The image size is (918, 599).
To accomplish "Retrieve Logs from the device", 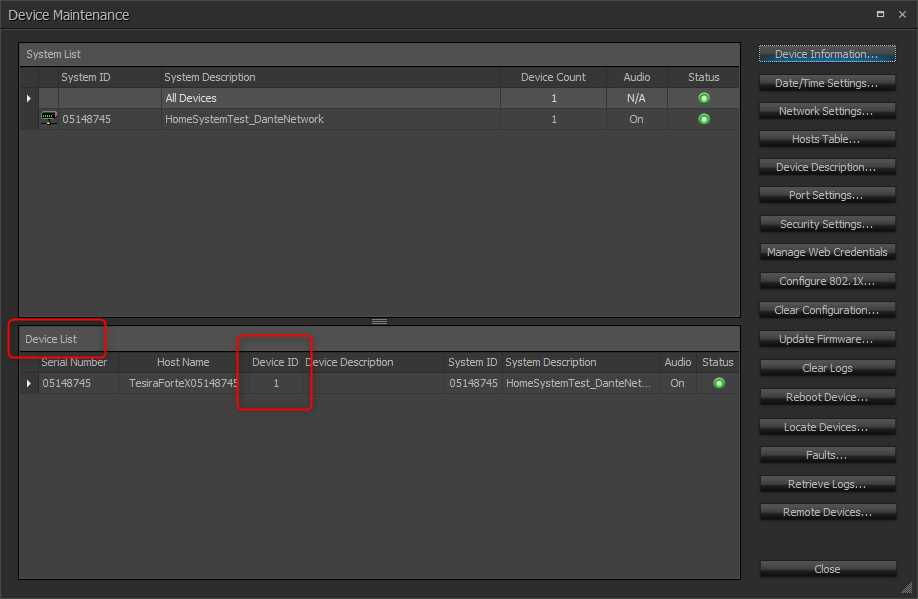I will [828, 483].
